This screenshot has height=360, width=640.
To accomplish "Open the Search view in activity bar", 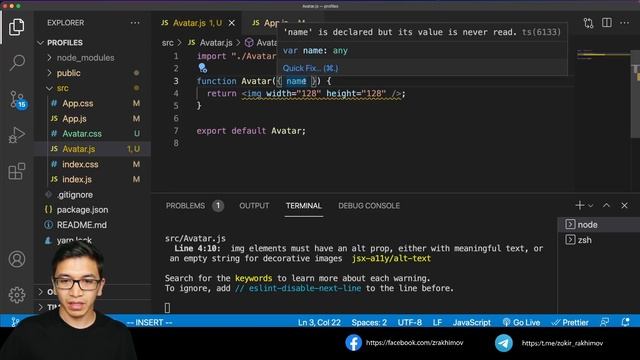I will pyautogui.click(x=17, y=62).
